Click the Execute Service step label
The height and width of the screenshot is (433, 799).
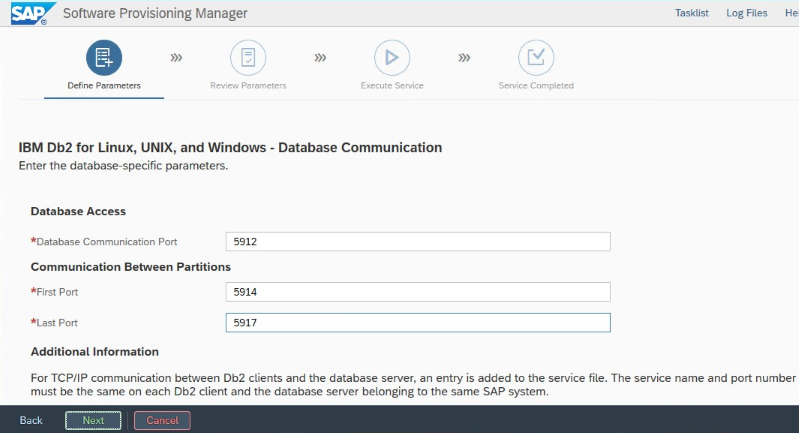392,86
